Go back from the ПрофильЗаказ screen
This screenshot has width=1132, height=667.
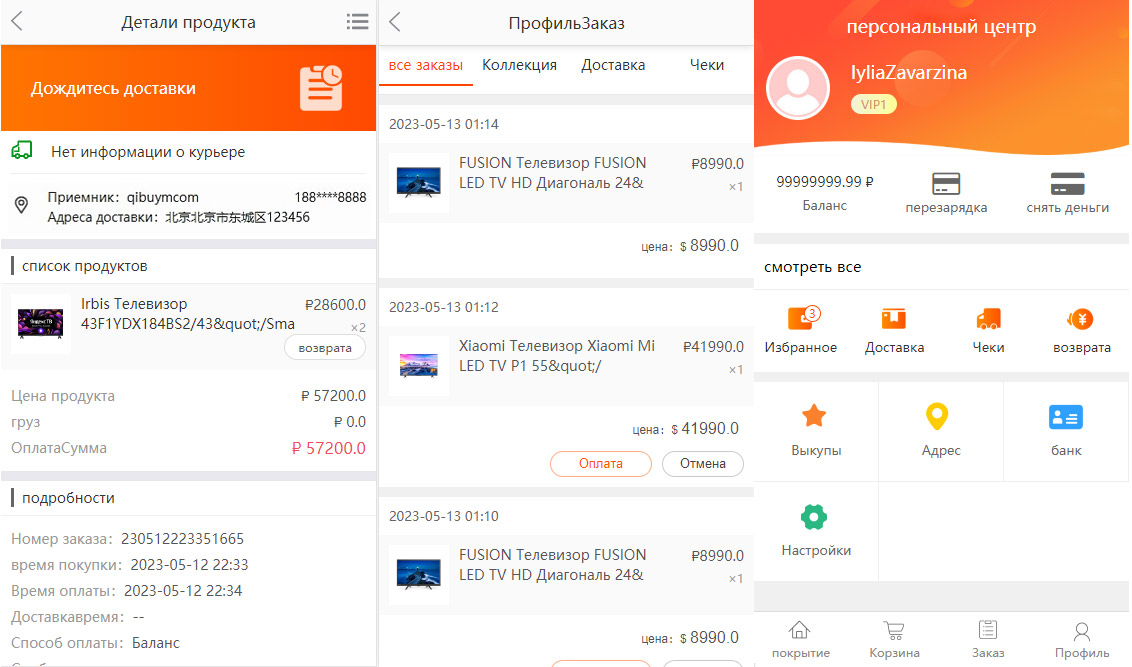coord(394,22)
